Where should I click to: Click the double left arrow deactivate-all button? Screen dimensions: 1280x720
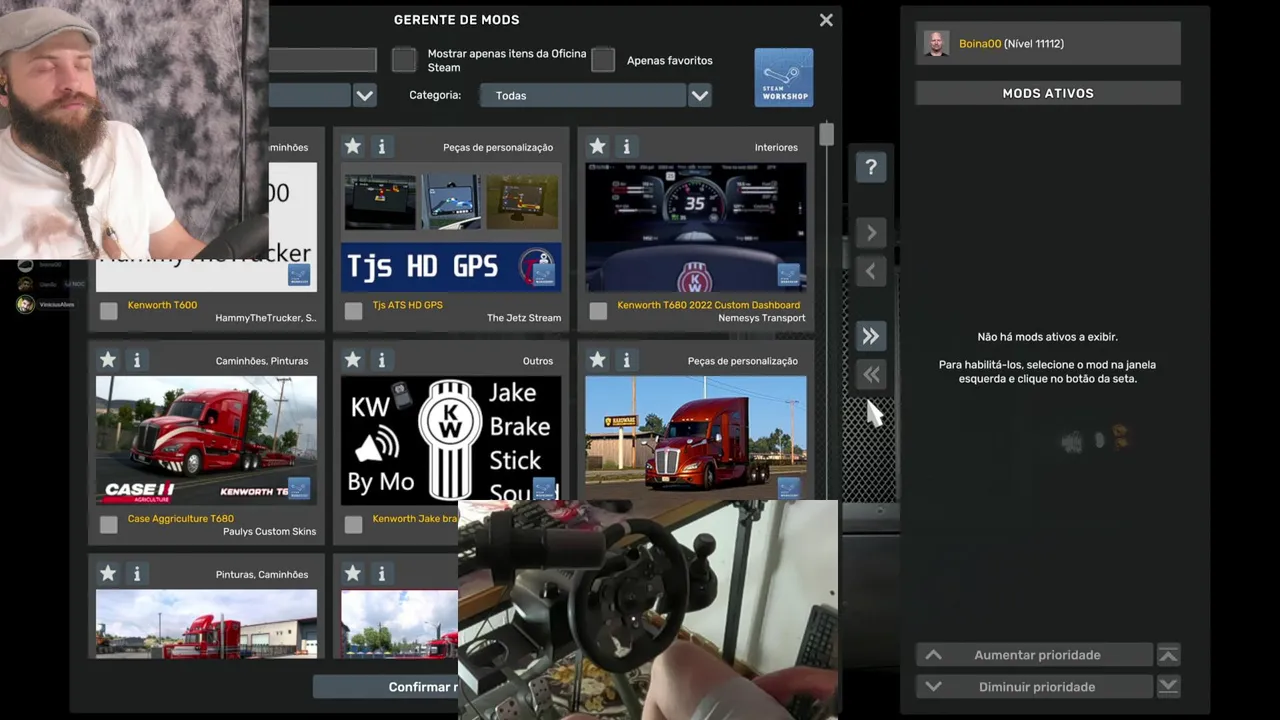871,375
